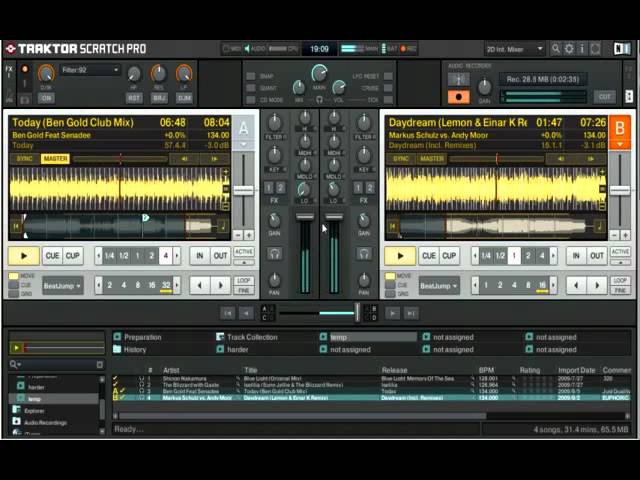Open the harder playlist favorite
Viewport: 640px width, 480px height.
pos(233,349)
